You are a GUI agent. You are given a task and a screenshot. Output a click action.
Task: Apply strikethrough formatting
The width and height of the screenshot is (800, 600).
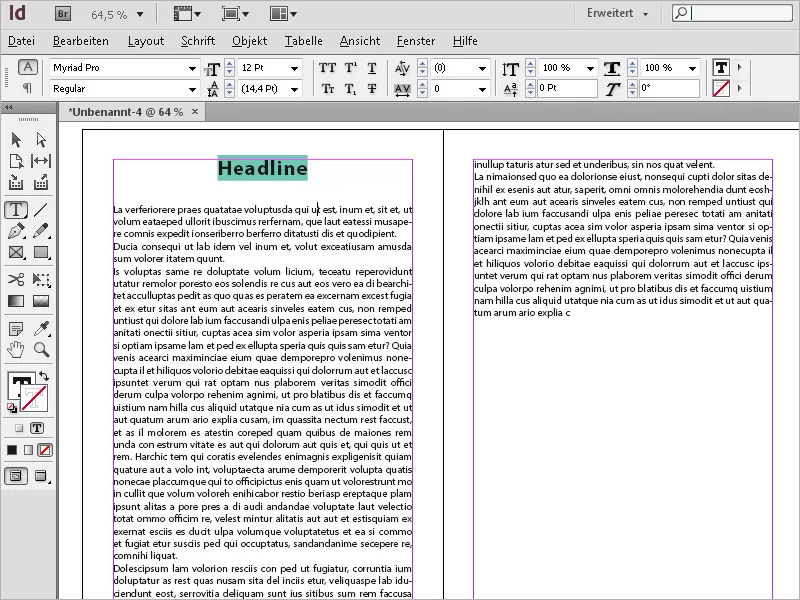point(371,89)
